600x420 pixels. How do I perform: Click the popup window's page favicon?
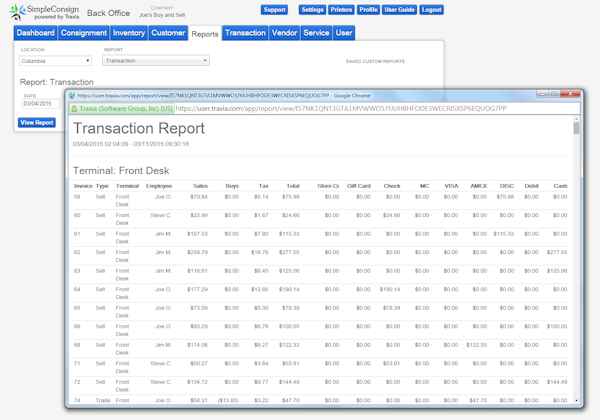pos(69,94)
